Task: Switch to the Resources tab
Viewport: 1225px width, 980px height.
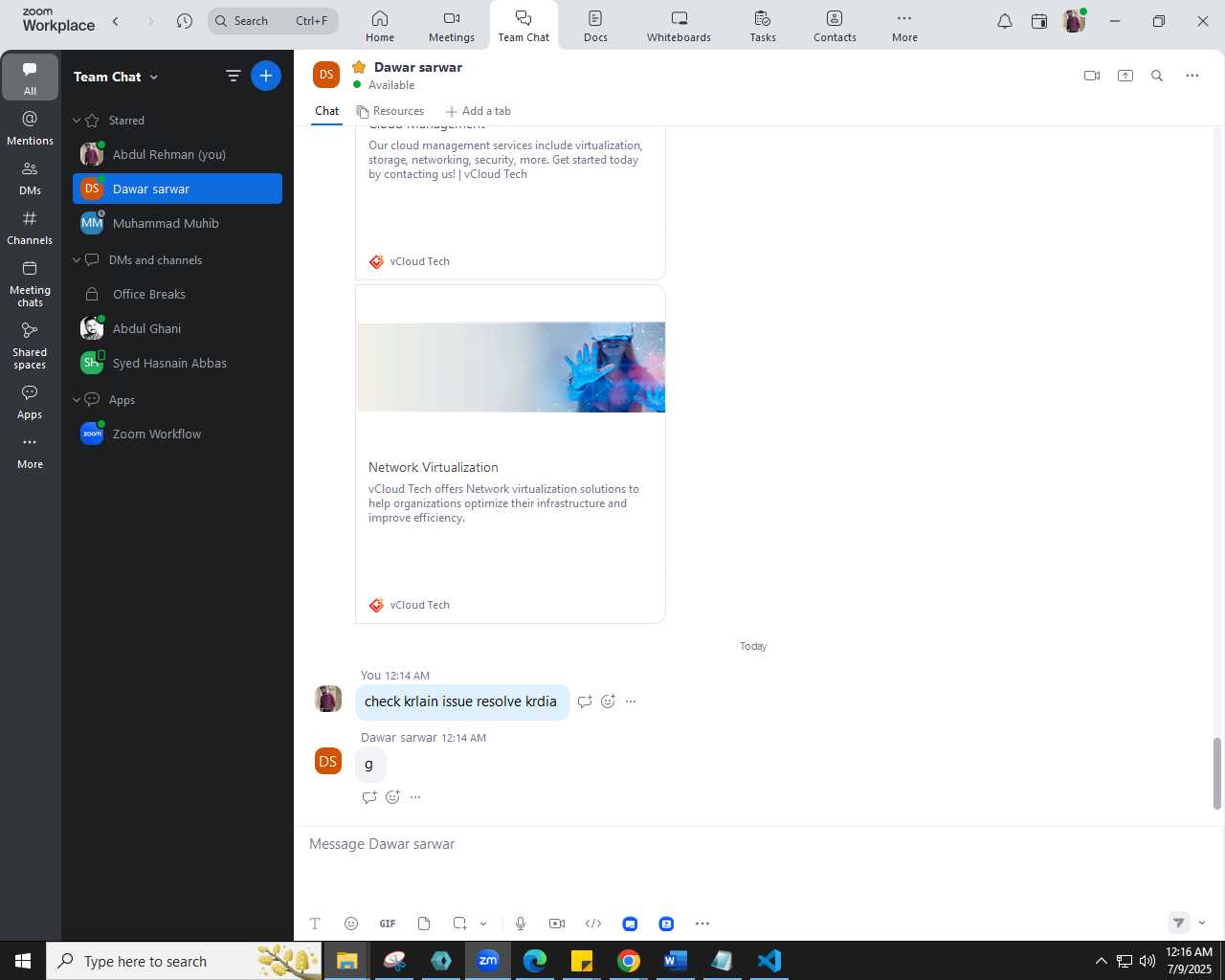Action: [x=390, y=111]
